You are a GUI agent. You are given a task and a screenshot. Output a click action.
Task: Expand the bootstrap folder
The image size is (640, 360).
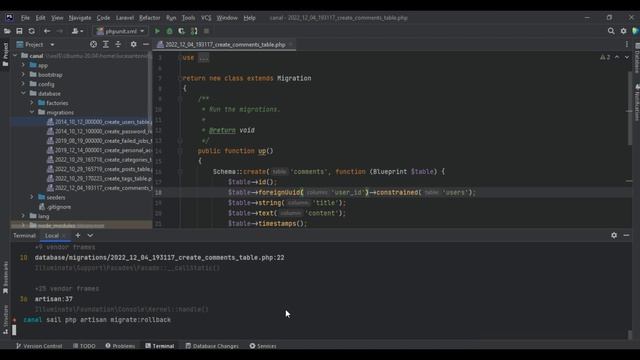[x=23, y=75]
